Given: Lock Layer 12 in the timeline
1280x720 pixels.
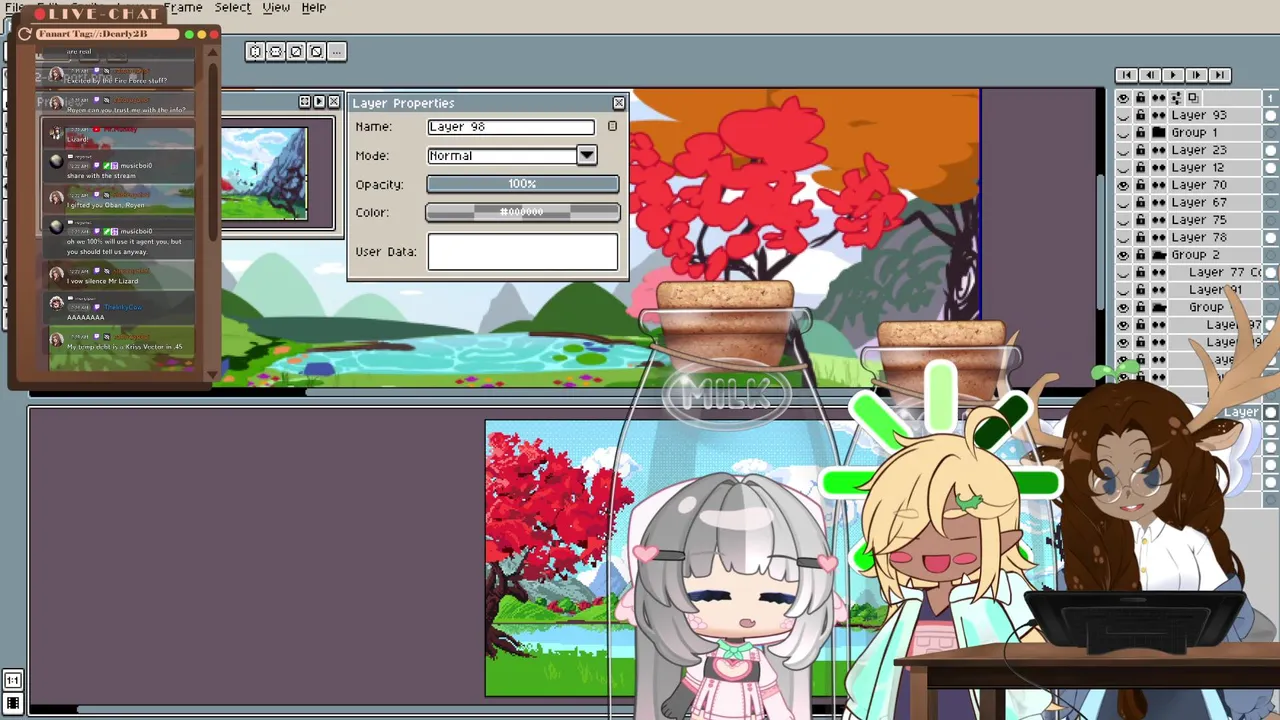Looking at the screenshot, I should [1140, 168].
